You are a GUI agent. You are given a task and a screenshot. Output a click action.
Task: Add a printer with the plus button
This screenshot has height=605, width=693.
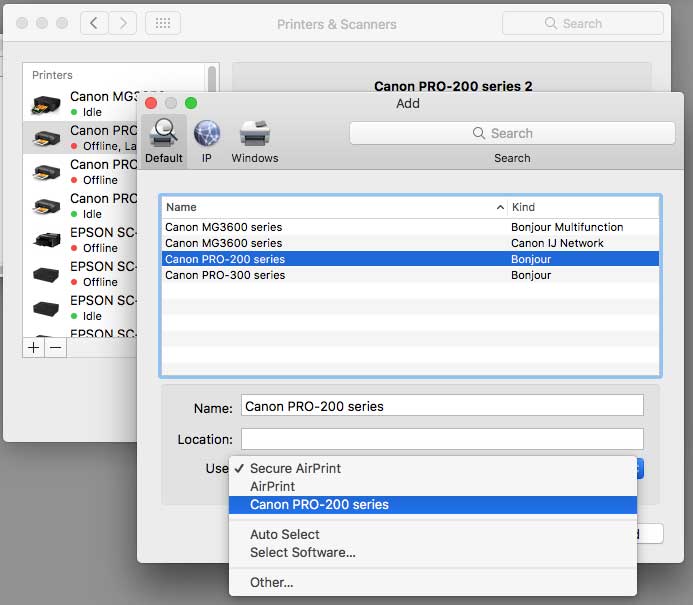point(34,348)
